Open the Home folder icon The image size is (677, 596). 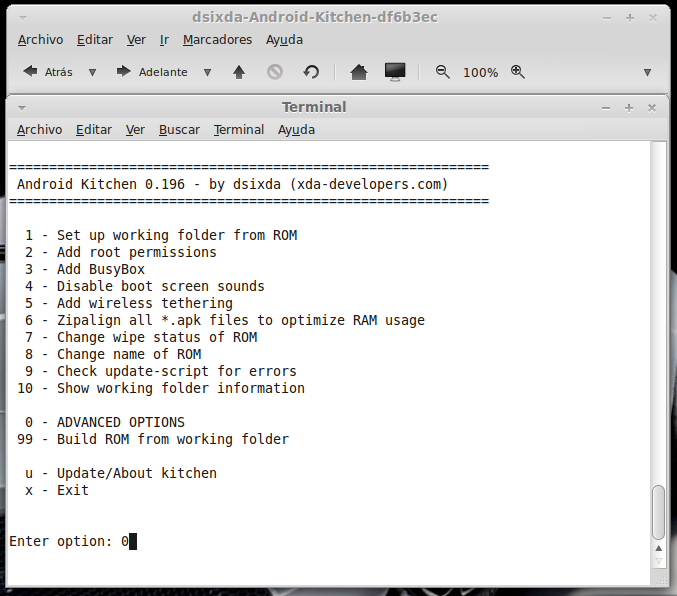[358, 72]
